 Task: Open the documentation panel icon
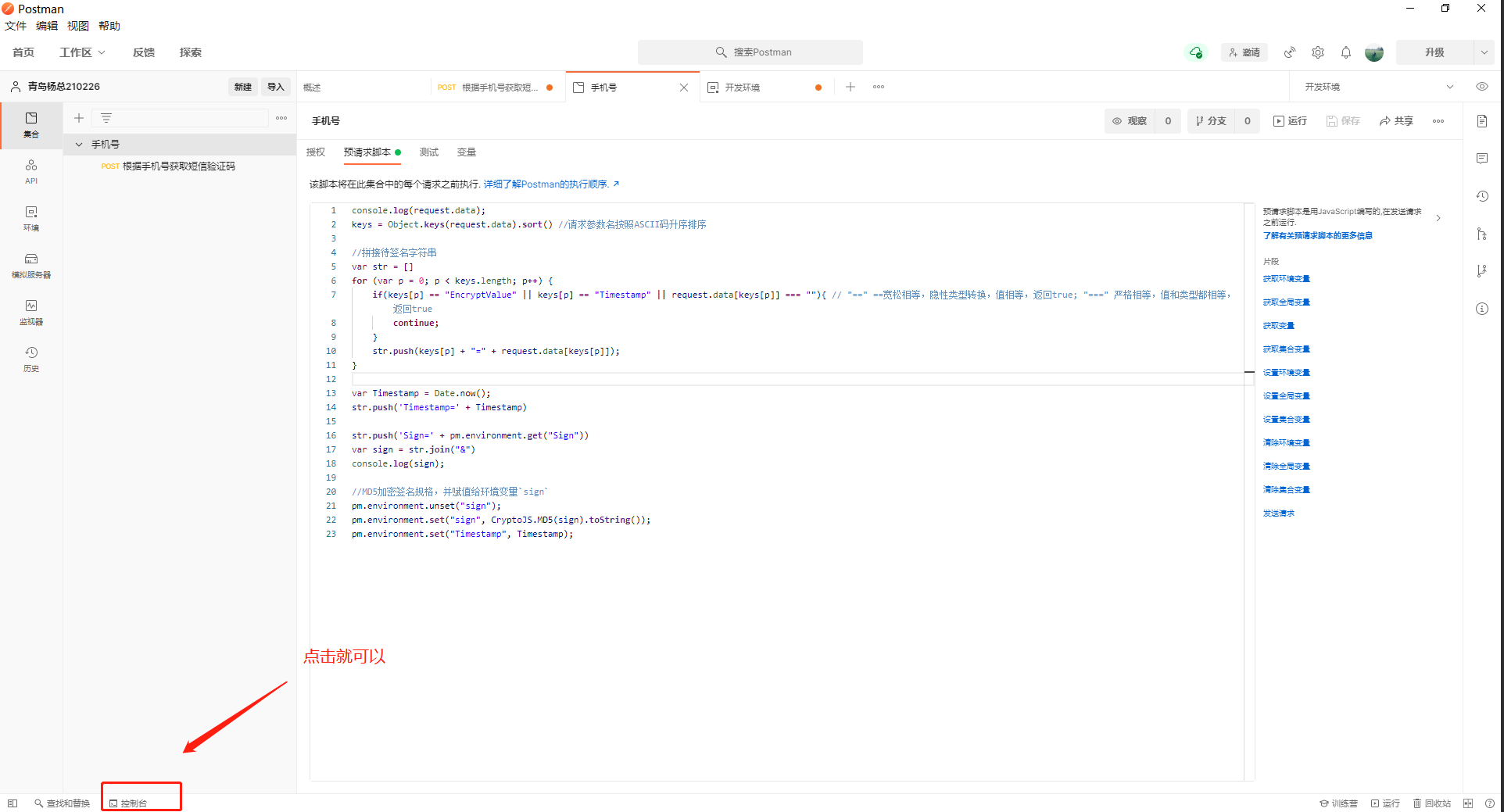point(1482,121)
